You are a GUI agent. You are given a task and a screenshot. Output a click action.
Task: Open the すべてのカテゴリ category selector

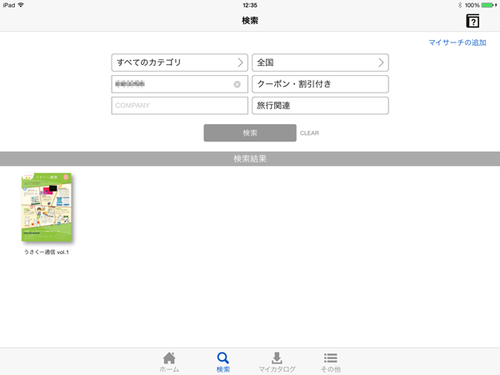pos(180,63)
